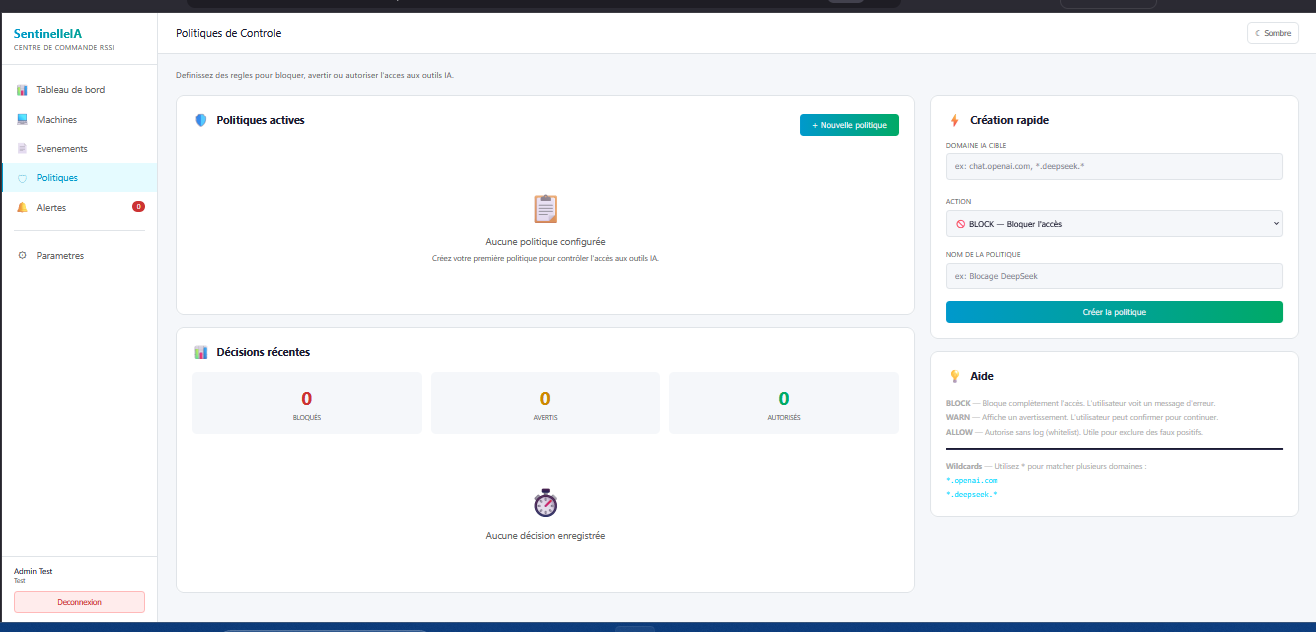Click the Parametres gear icon

(22, 256)
